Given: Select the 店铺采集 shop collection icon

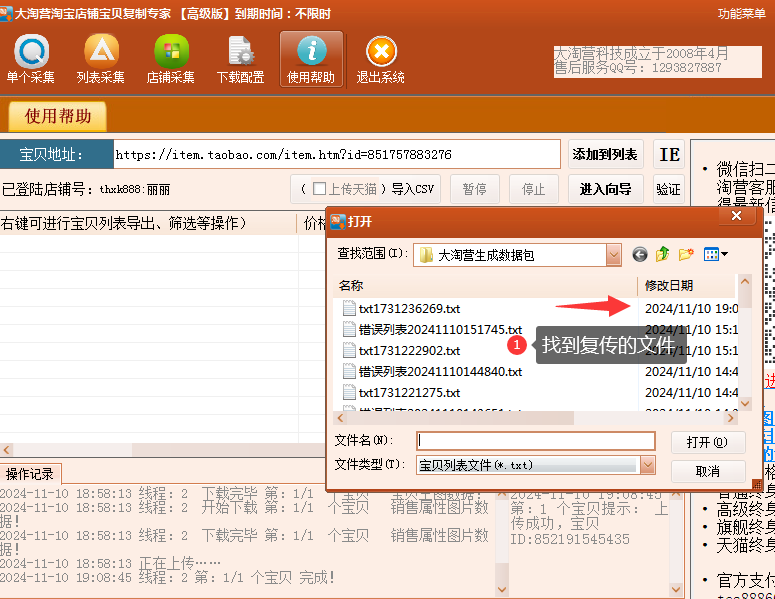Looking at the screenshot, I should [171, 59].
